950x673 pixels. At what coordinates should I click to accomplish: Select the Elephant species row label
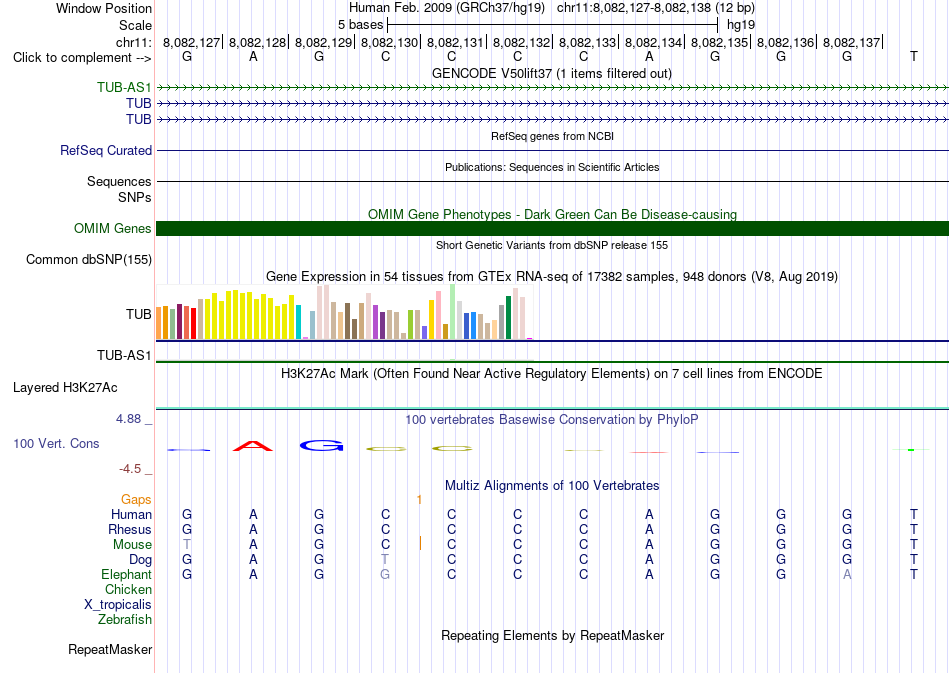pyautogui.click(x=127, y=574)
